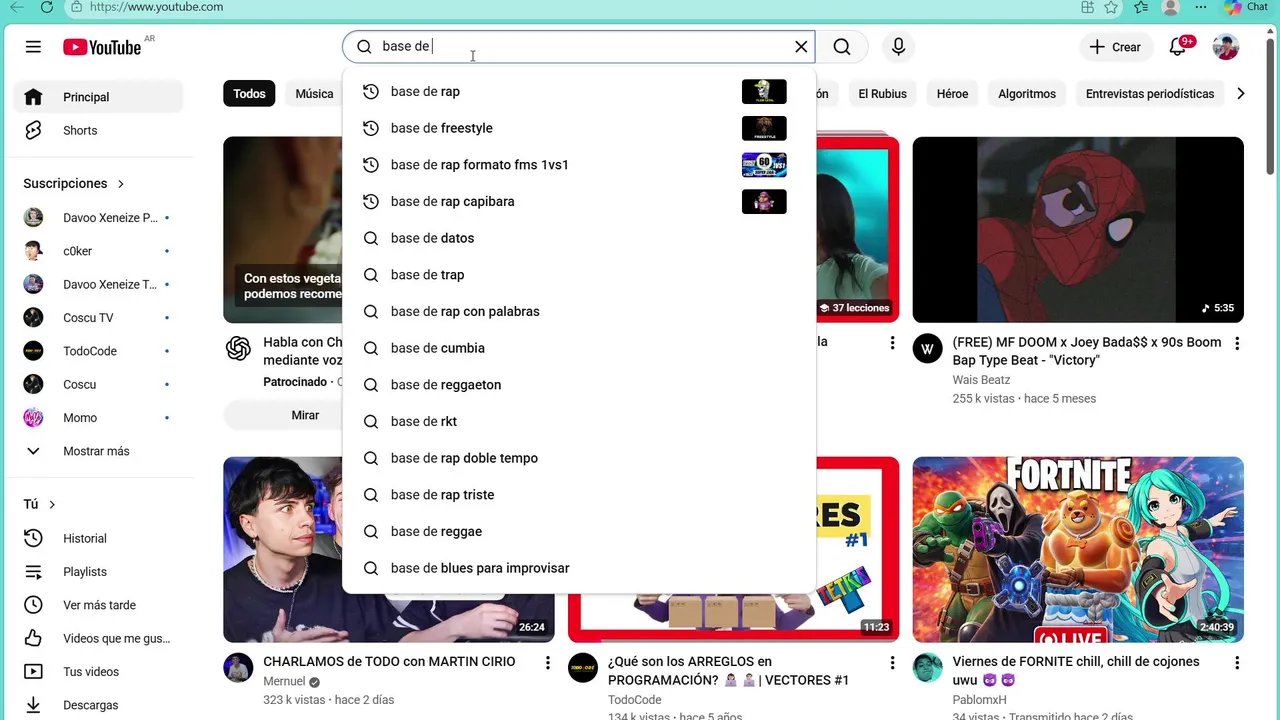Select the El Rubius filter chip
Image resolution: width=1280 pixels, height=720 pixels.
pyautogui.click(x=882, y=94)
